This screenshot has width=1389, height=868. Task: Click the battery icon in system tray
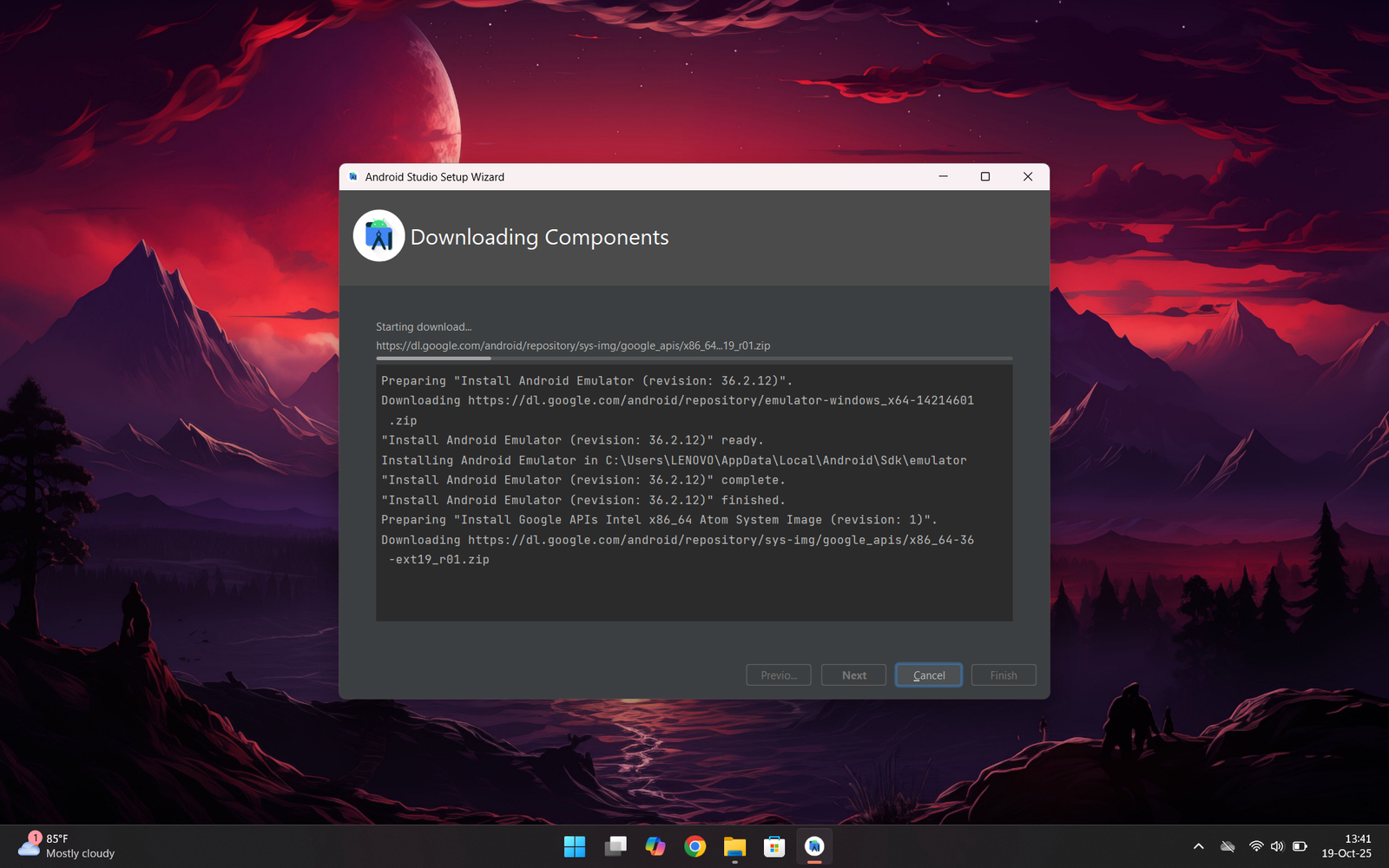1300,846
